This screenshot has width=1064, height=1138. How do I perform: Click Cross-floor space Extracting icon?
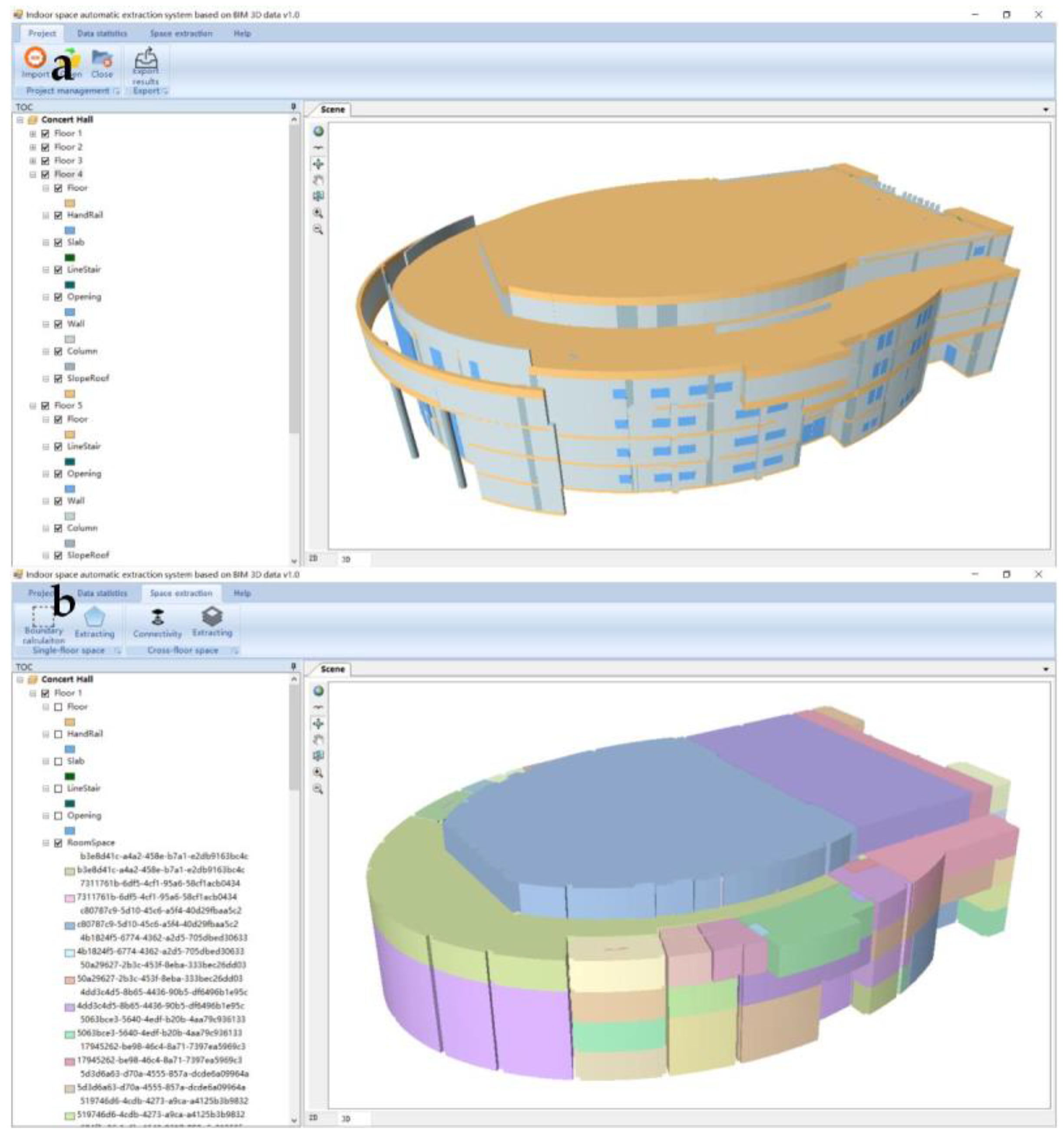pyautogui.click(x=212, y=617)
